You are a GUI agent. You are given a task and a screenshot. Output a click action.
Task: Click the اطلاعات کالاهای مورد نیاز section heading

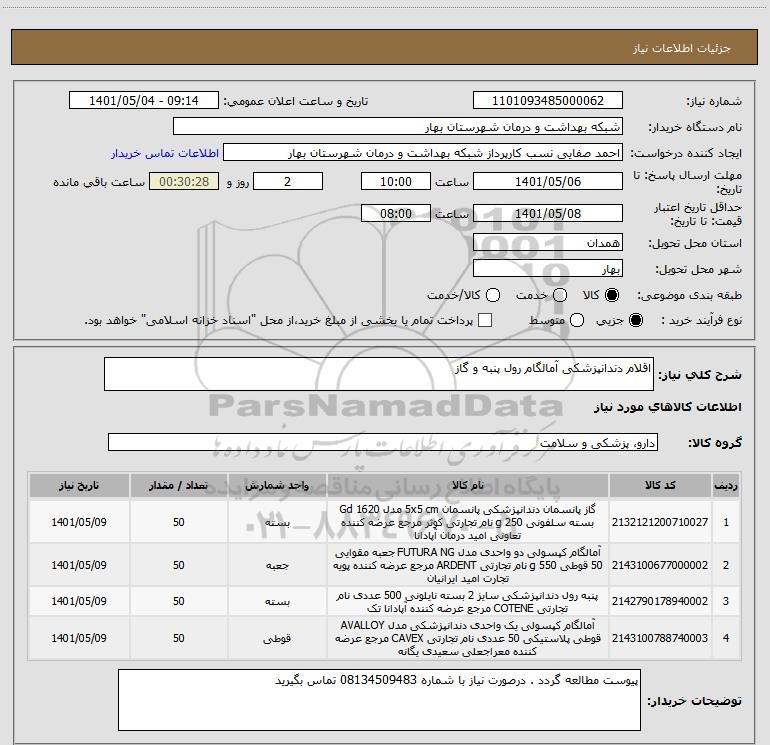pos(667,407)
